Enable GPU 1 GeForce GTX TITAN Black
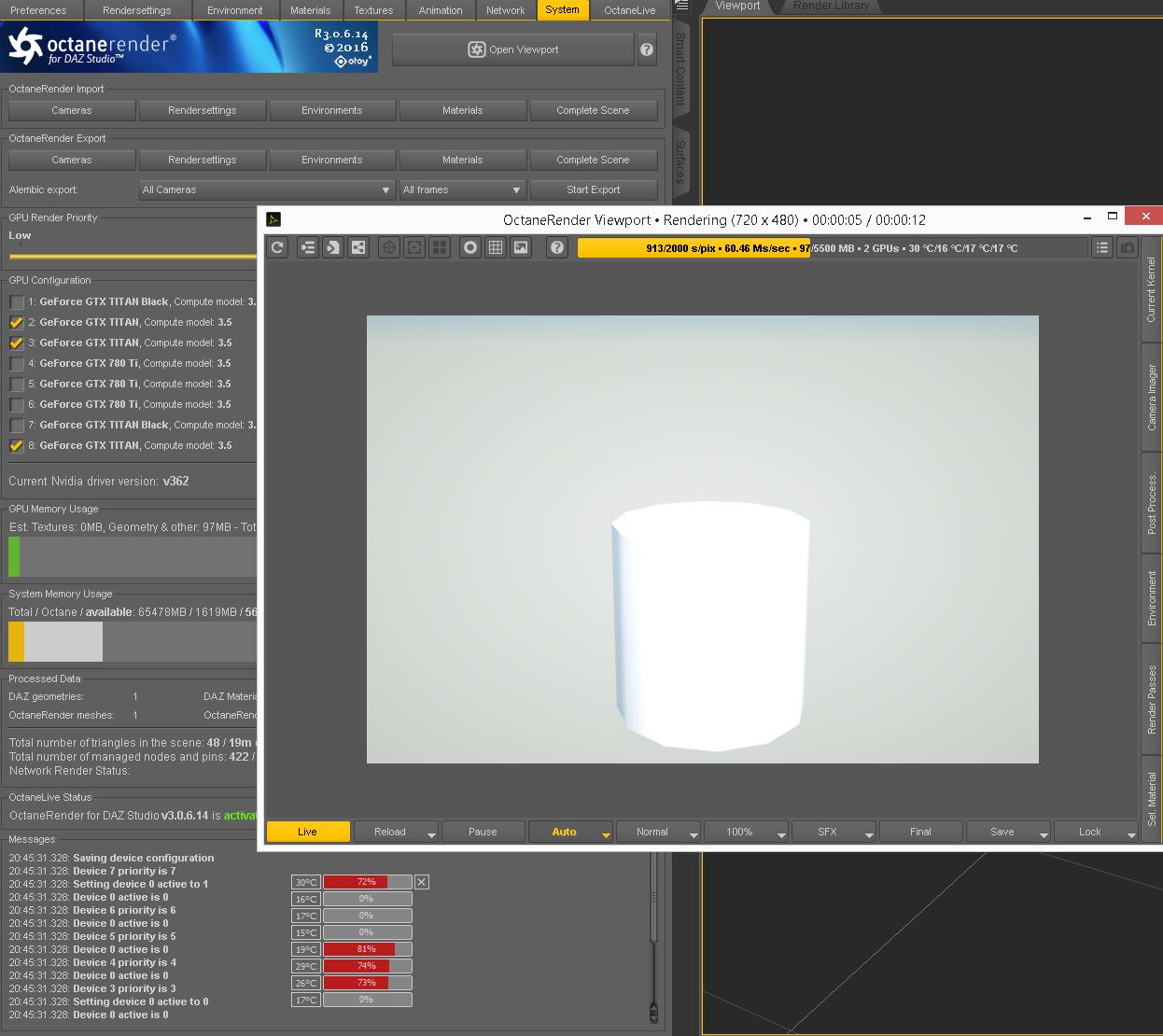This screenshot has width=1163, height=1036. coord(17,302)
